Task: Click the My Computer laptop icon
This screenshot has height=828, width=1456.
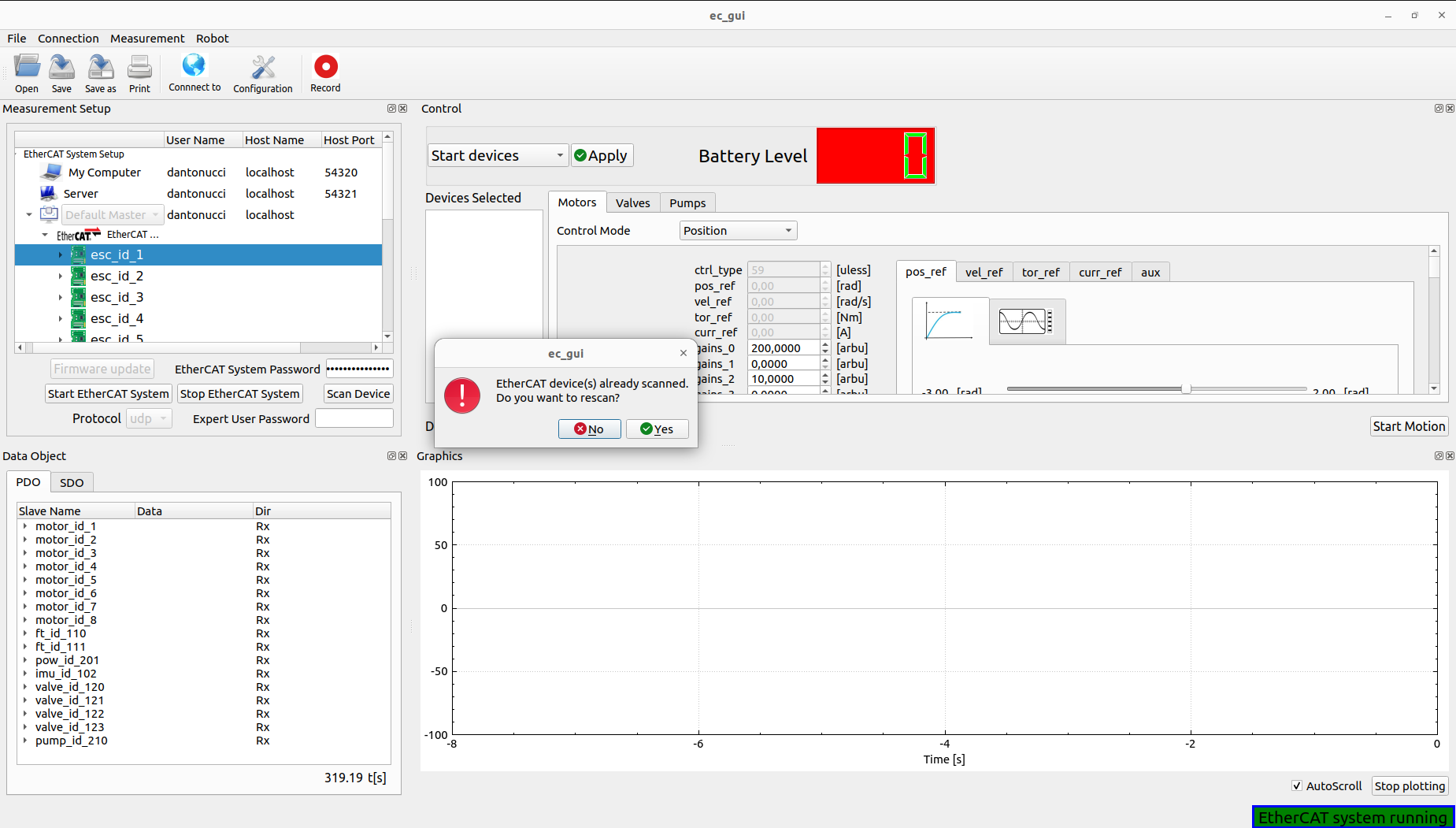Action: (x=52, y=172)
